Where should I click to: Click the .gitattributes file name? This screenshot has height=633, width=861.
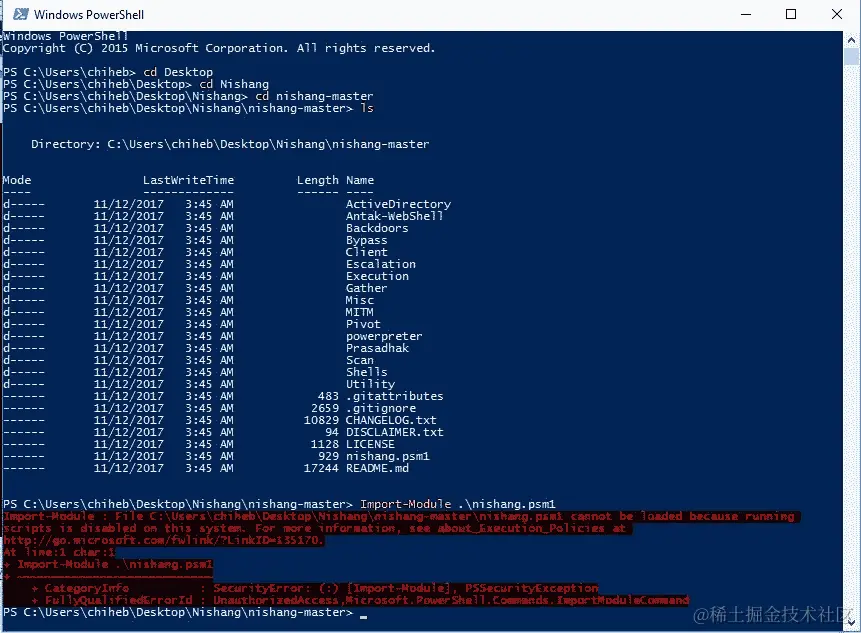pos(394,396)
